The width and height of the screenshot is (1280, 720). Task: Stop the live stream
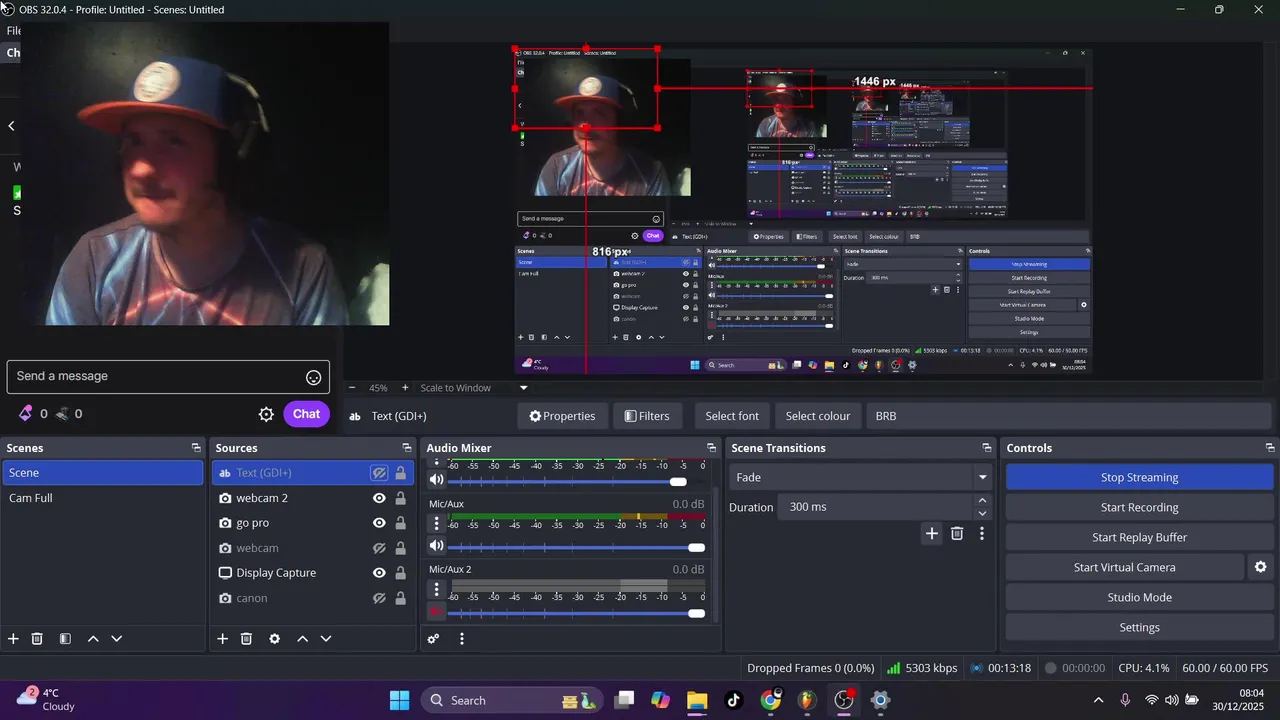click(x=1139, y=477)
